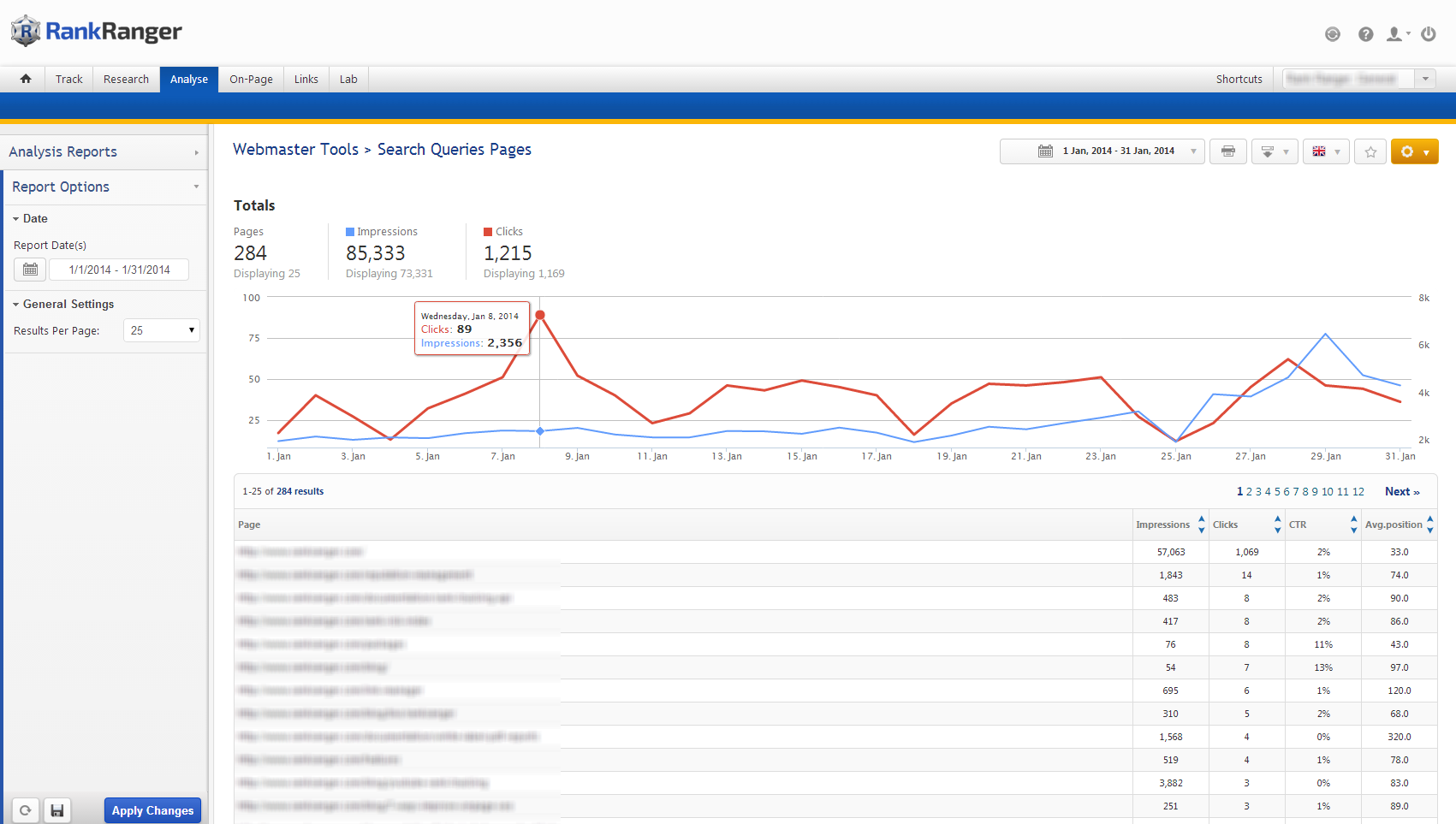Save report options with the floppy disk icon
This screenshot has width=1456, height=824.
click(57, 810)
